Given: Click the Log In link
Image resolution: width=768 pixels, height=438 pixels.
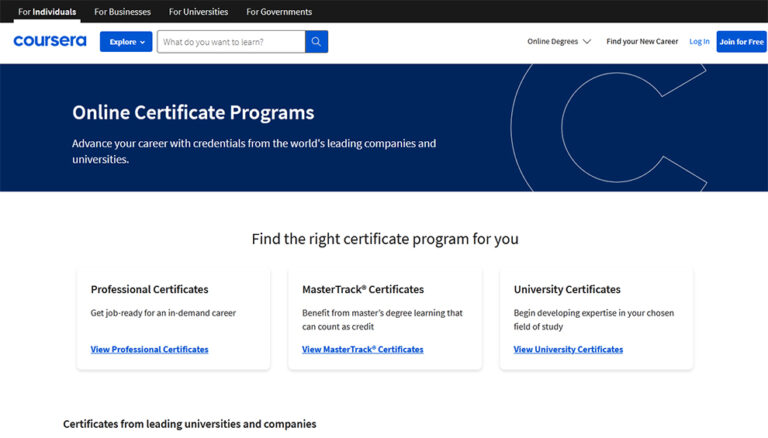Looking at the screenshot, I should tap(699, 42).
